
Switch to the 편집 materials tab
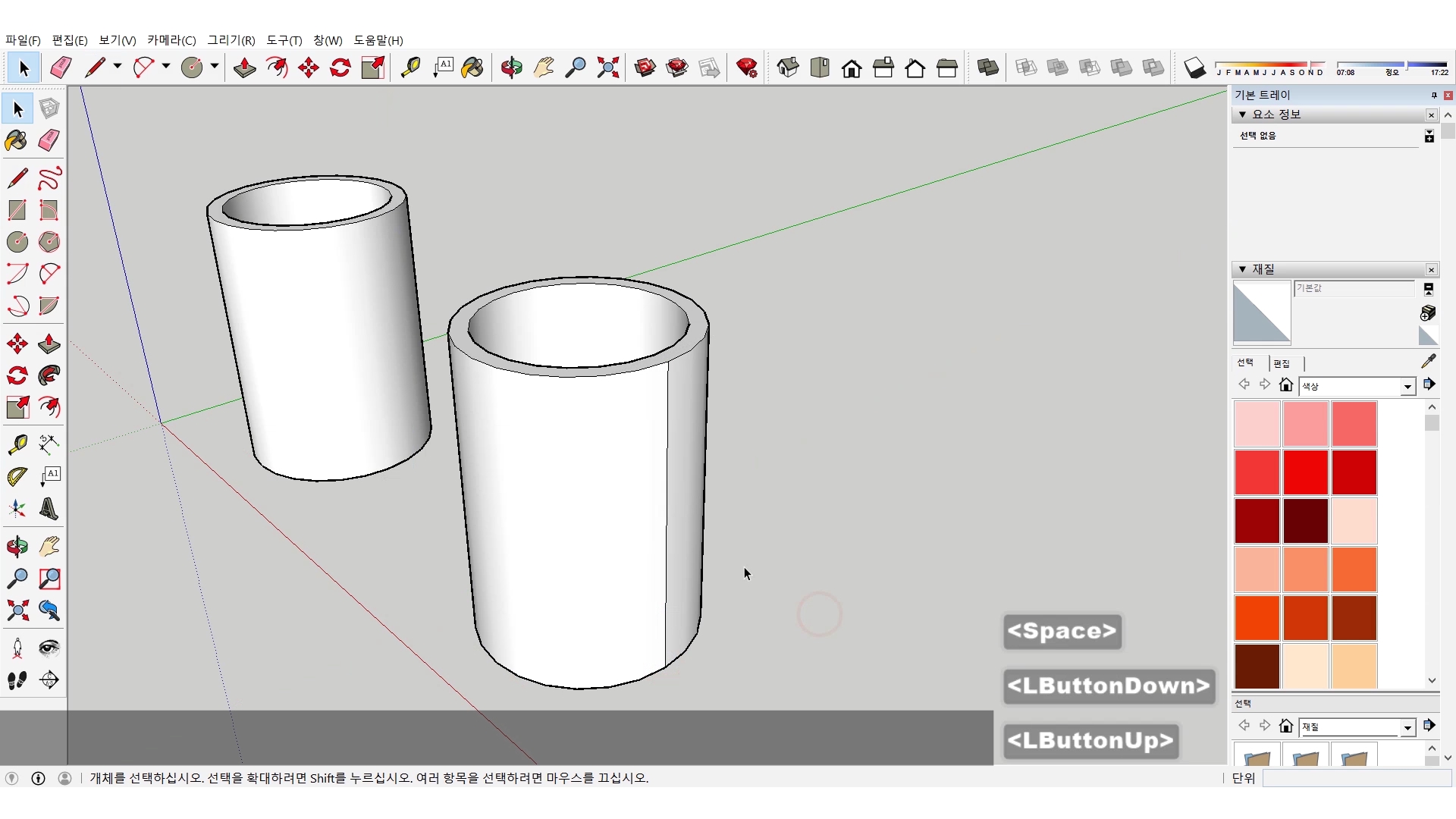(1282, 363)
